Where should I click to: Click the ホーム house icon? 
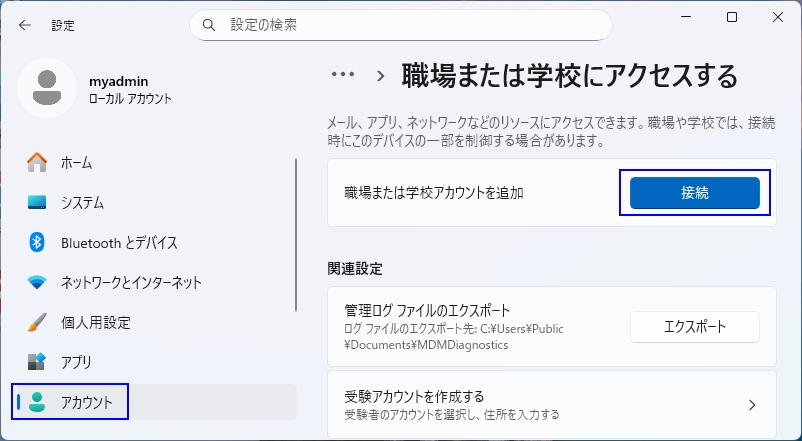point(37,162)
